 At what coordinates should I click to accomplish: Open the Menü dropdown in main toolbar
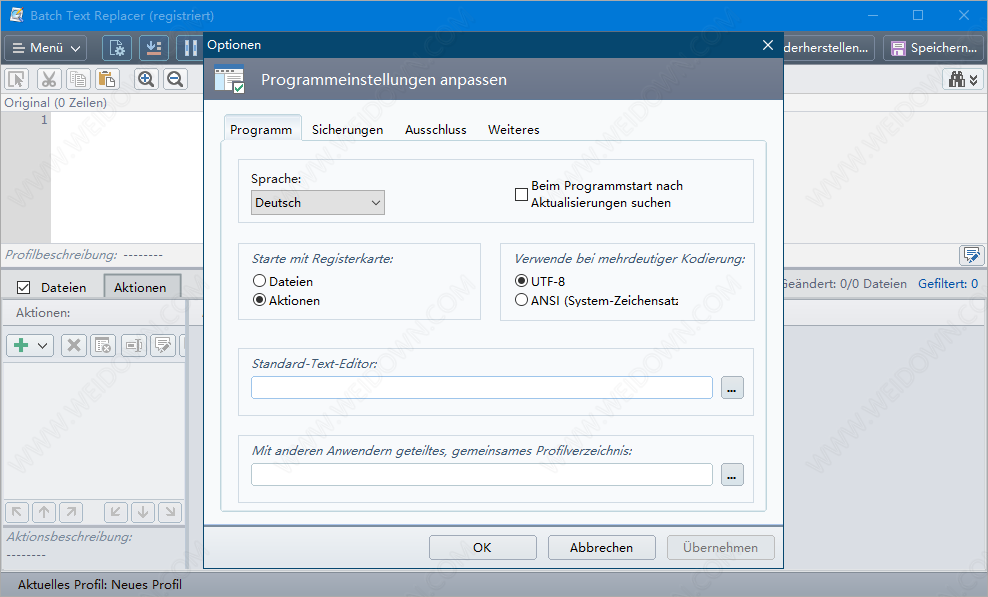point(46,48)
